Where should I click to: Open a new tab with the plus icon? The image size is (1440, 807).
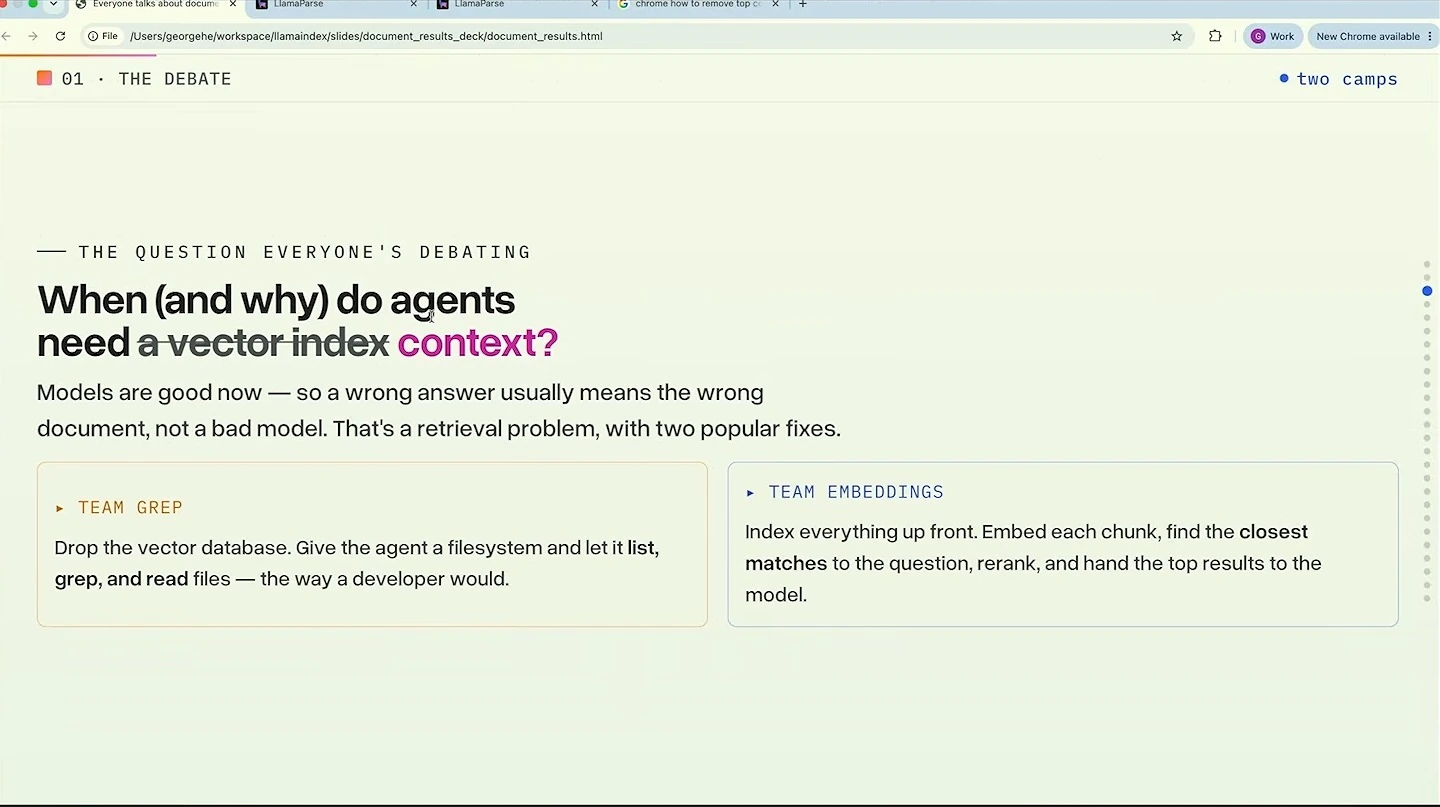[x=802, y=5]
